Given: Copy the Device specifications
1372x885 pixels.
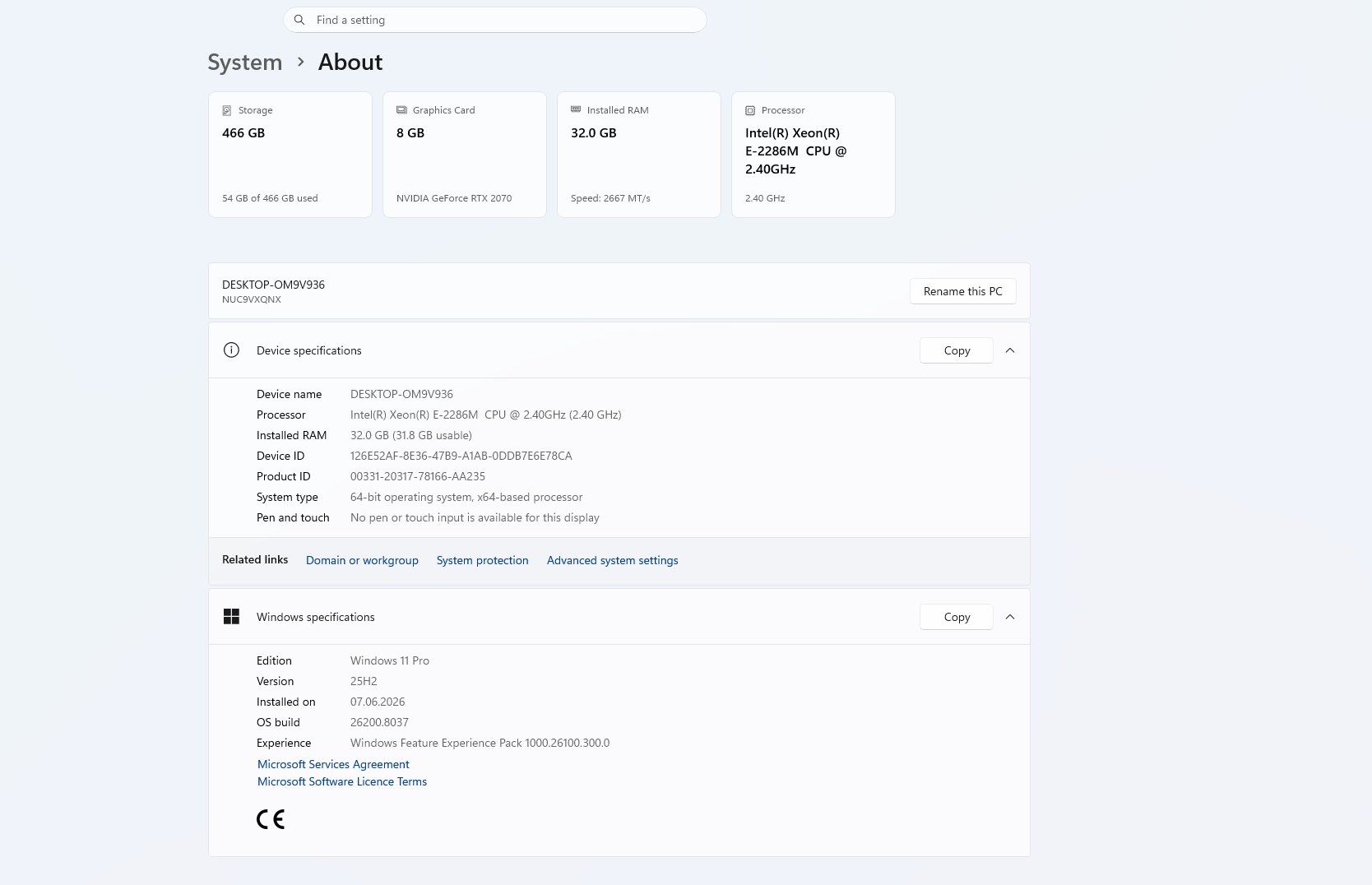Looking at the screenshot, I should click(957, 350).
